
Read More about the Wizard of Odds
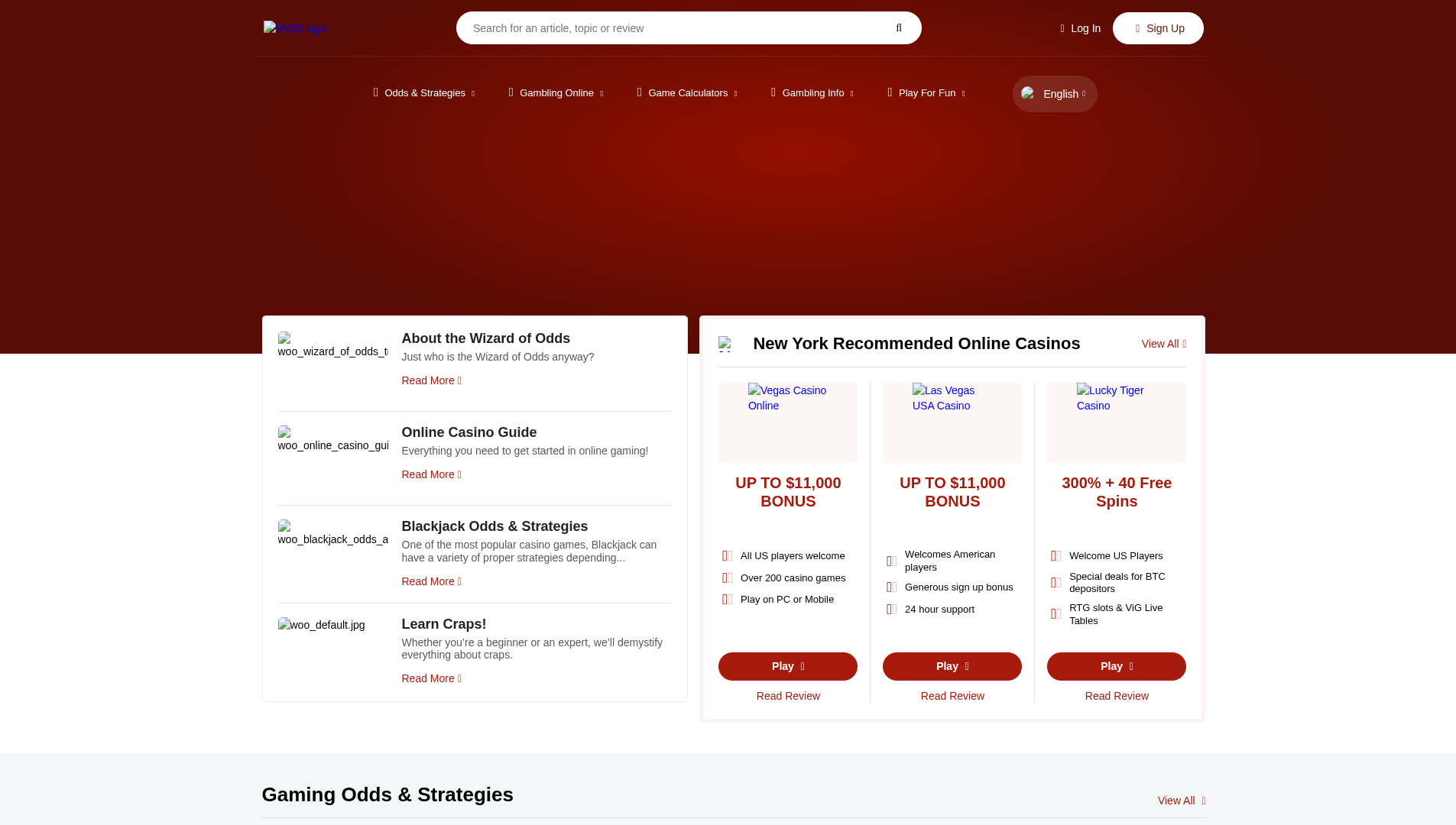click(x=432, y=380)
